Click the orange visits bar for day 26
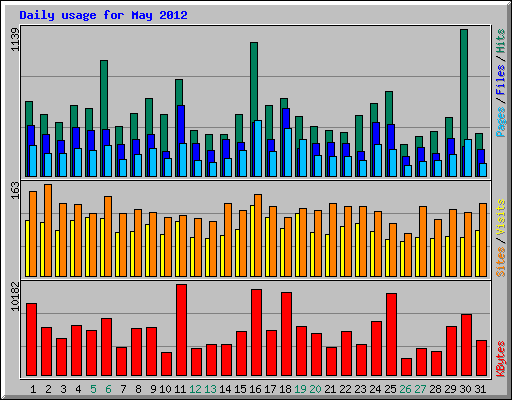The image size is (512, 400). pos(408,255)
